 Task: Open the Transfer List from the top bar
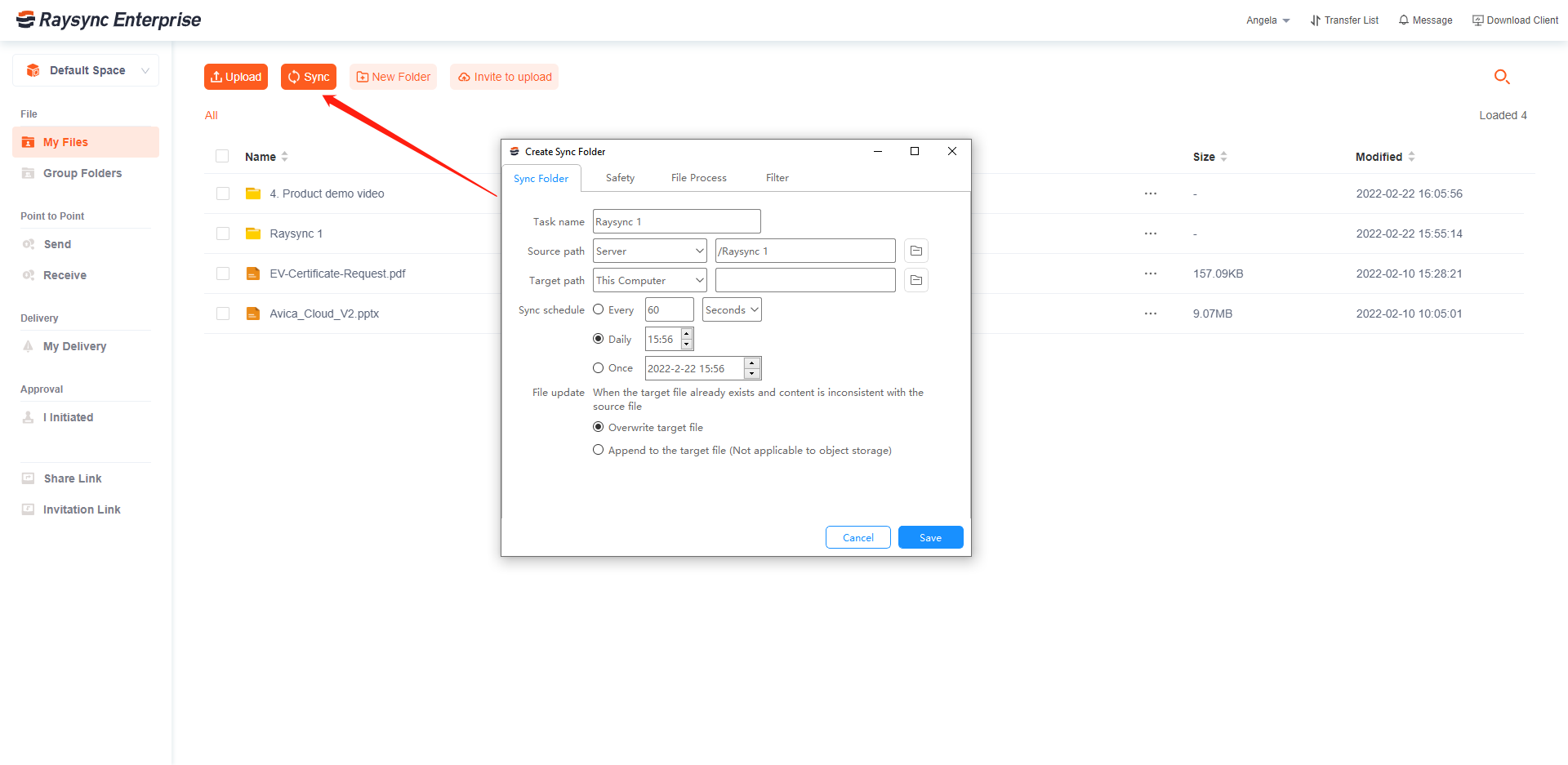(1343, 20)
